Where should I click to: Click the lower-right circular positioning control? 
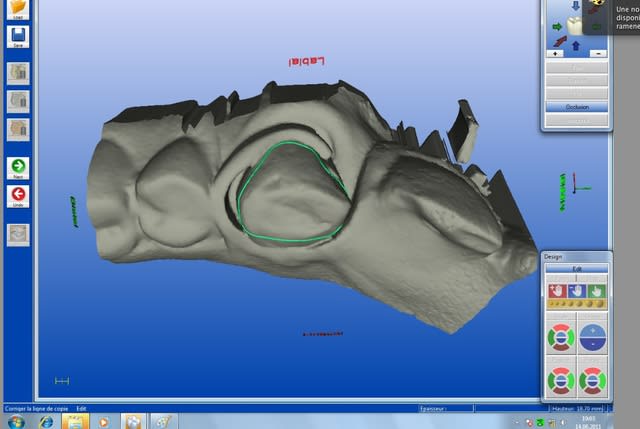(x=593, y=379)
